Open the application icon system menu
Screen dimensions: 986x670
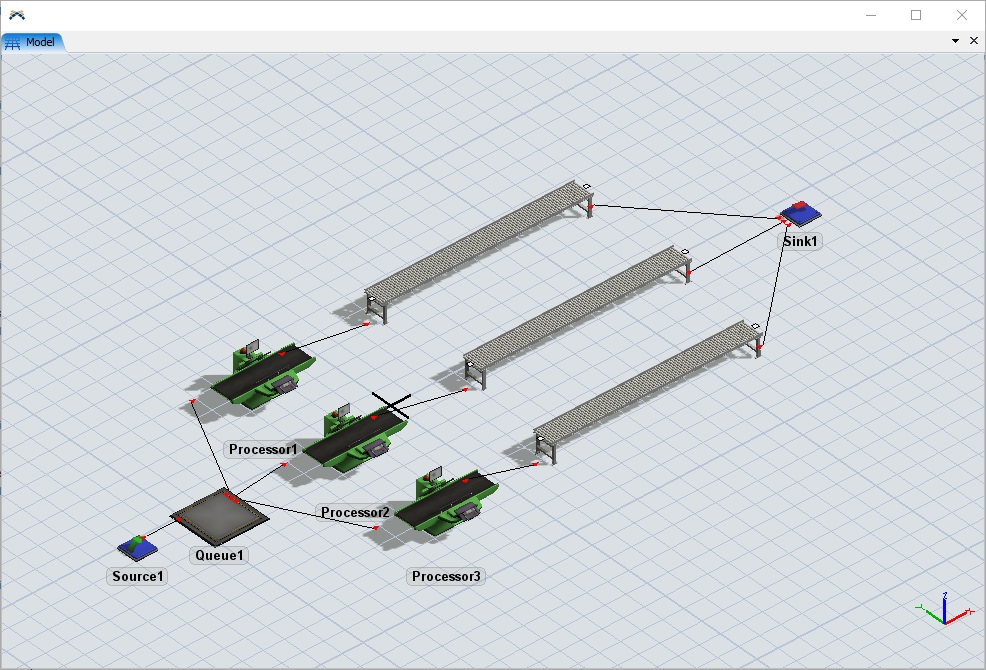[16, 15]
